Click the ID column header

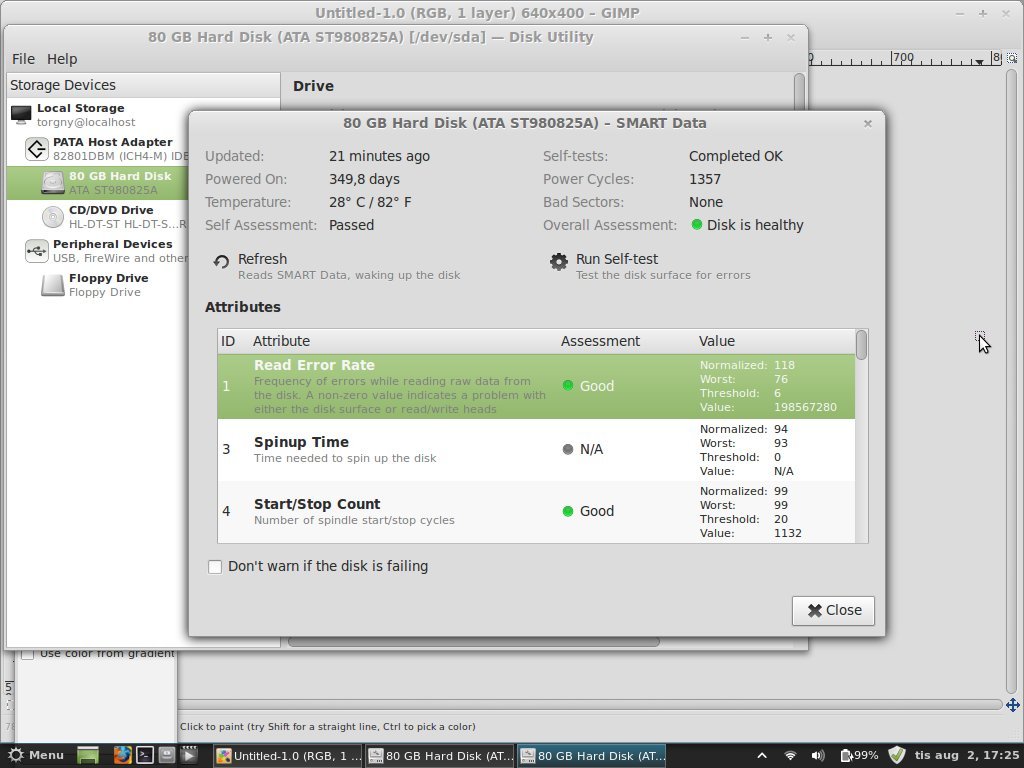click(x=228, y=342)
